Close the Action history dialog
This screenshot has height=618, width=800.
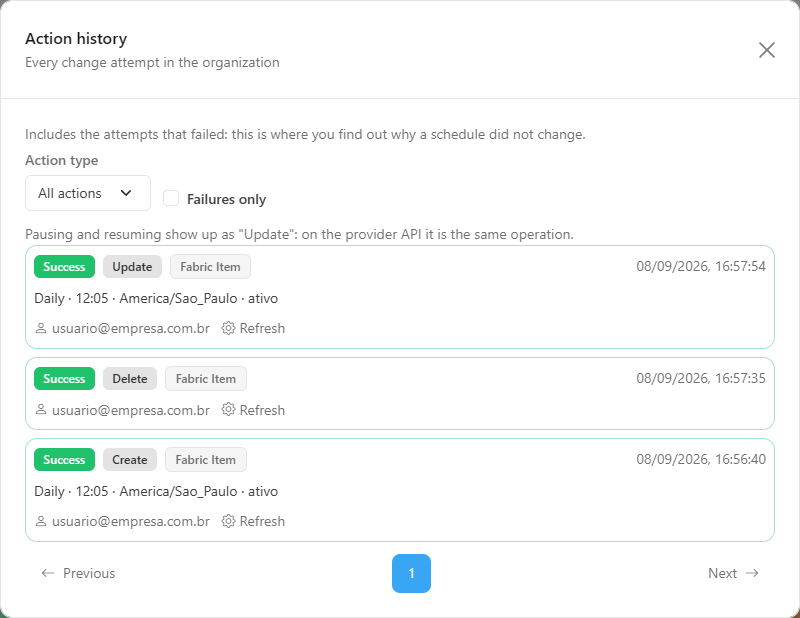pos(766,50)
